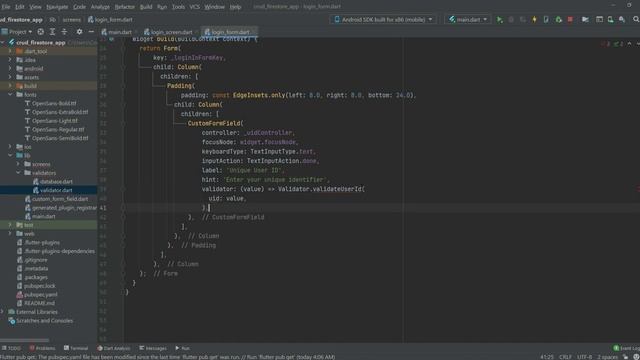Click the Debug bug icon in toolbar
The image size is (640, 360).
(511, 20)
